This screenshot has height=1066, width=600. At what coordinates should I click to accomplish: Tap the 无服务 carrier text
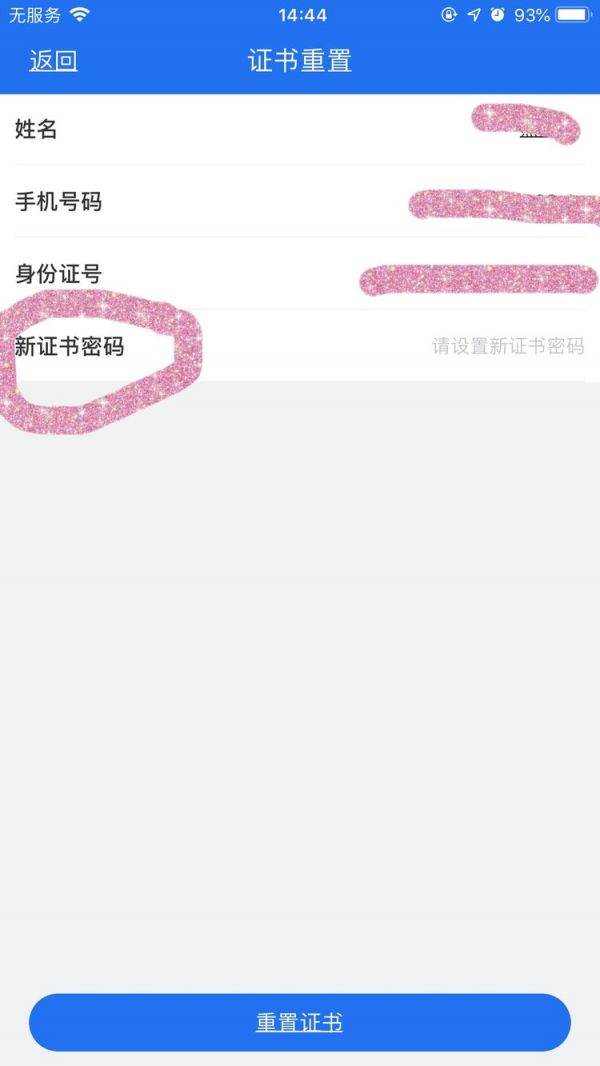(x=35, y=14)
